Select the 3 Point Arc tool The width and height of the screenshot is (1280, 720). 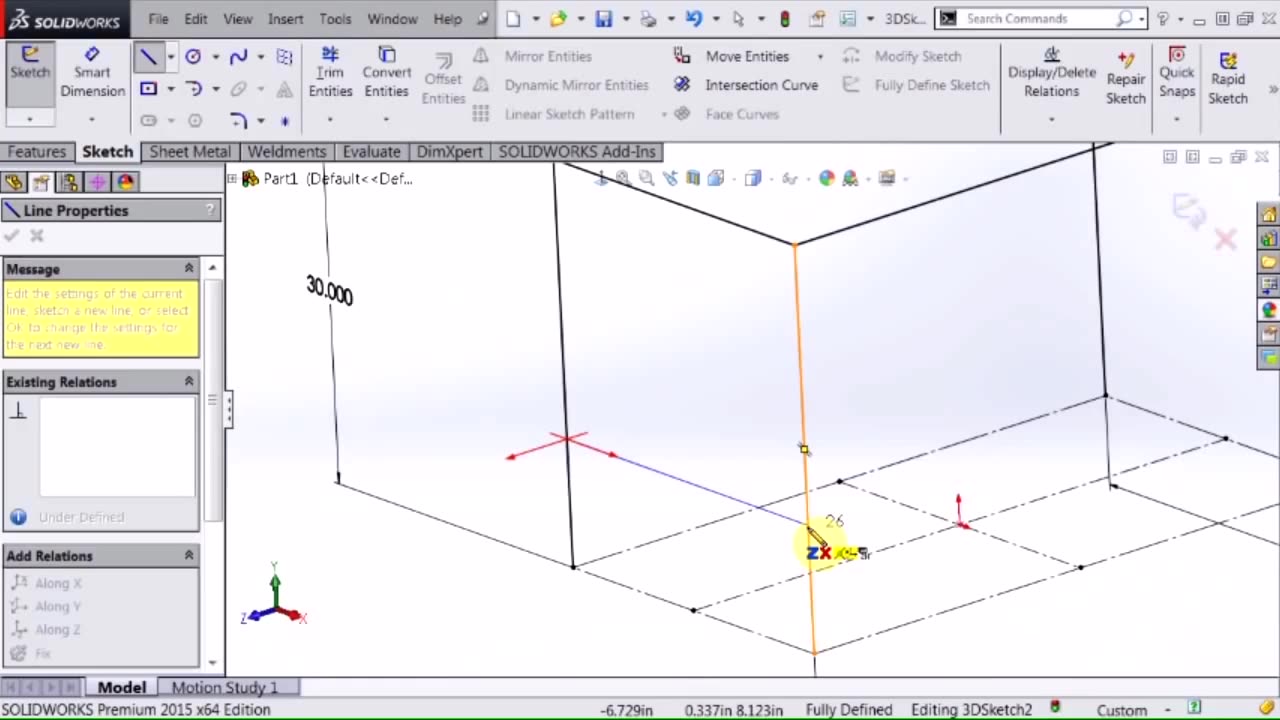pyautogui.click(x=193, y=89)
